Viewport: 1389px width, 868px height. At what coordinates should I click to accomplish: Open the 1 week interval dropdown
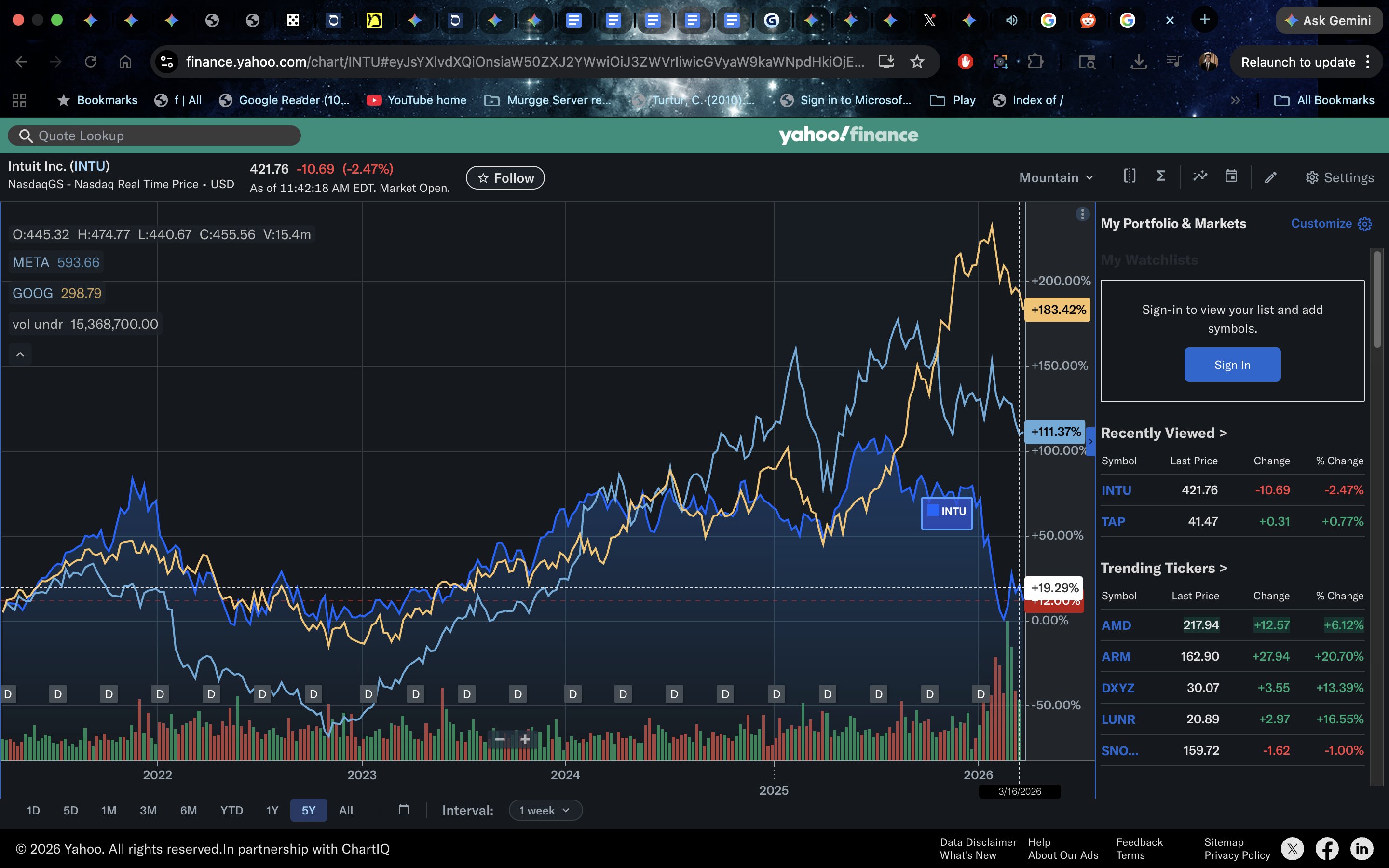coord(545,810)
